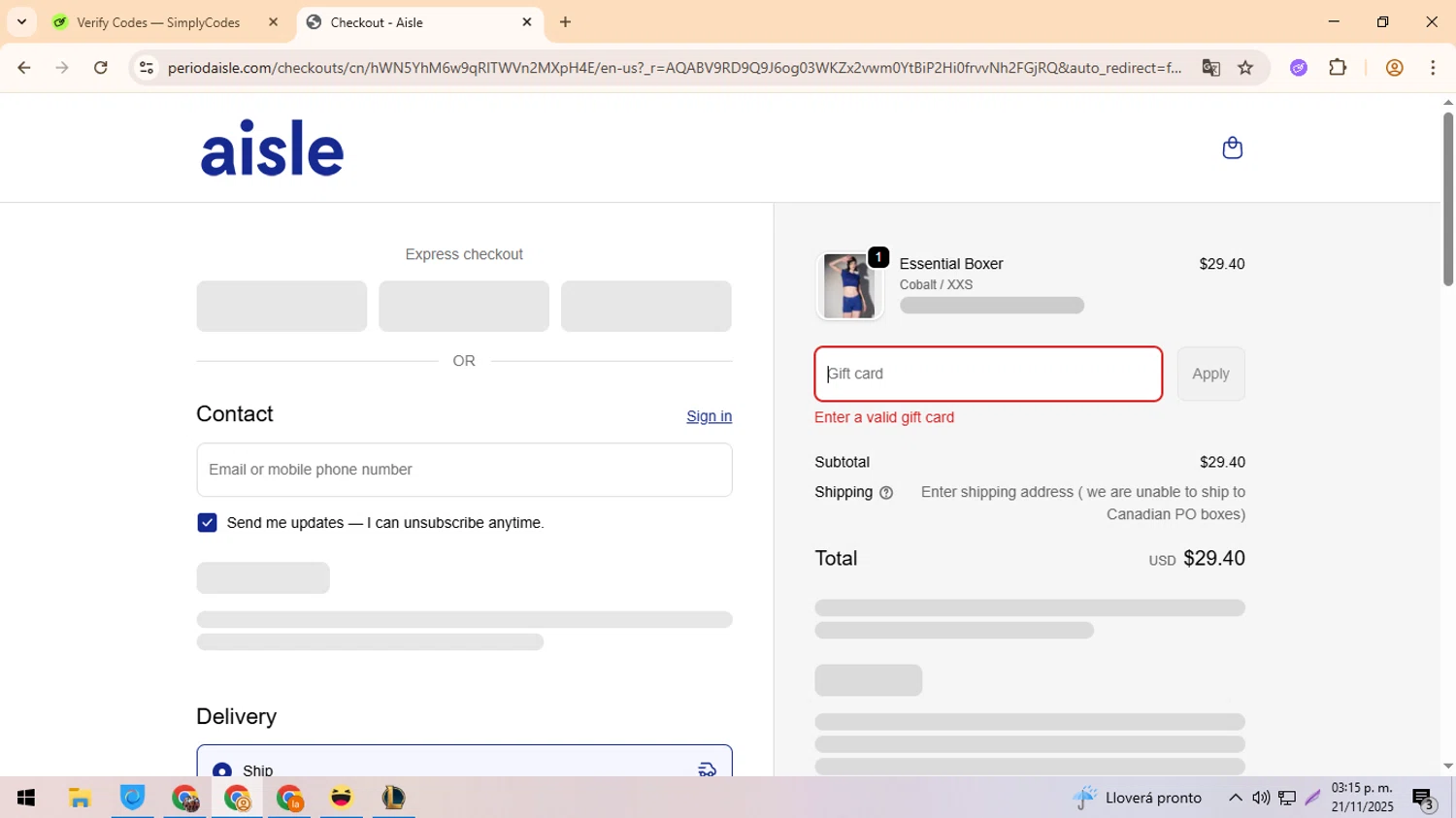The width and height of the screenshot is (1456, 818).
Task: Open the laughing emoji app in taskbar
Action: pos(342,798)
